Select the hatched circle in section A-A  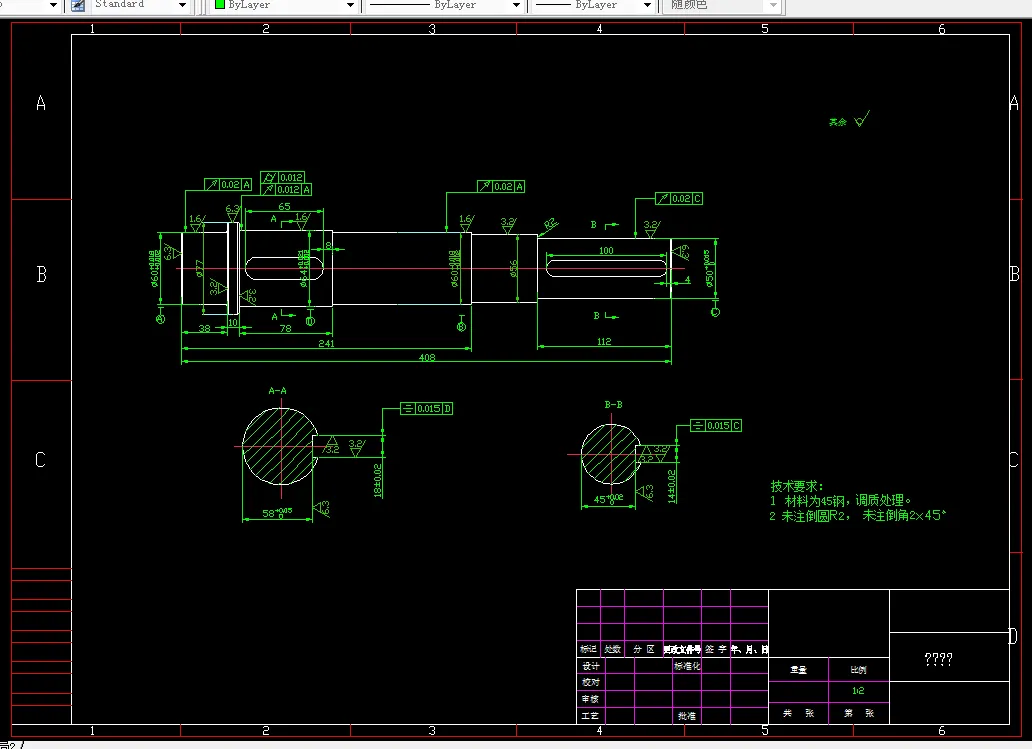[x=280, y=446]
